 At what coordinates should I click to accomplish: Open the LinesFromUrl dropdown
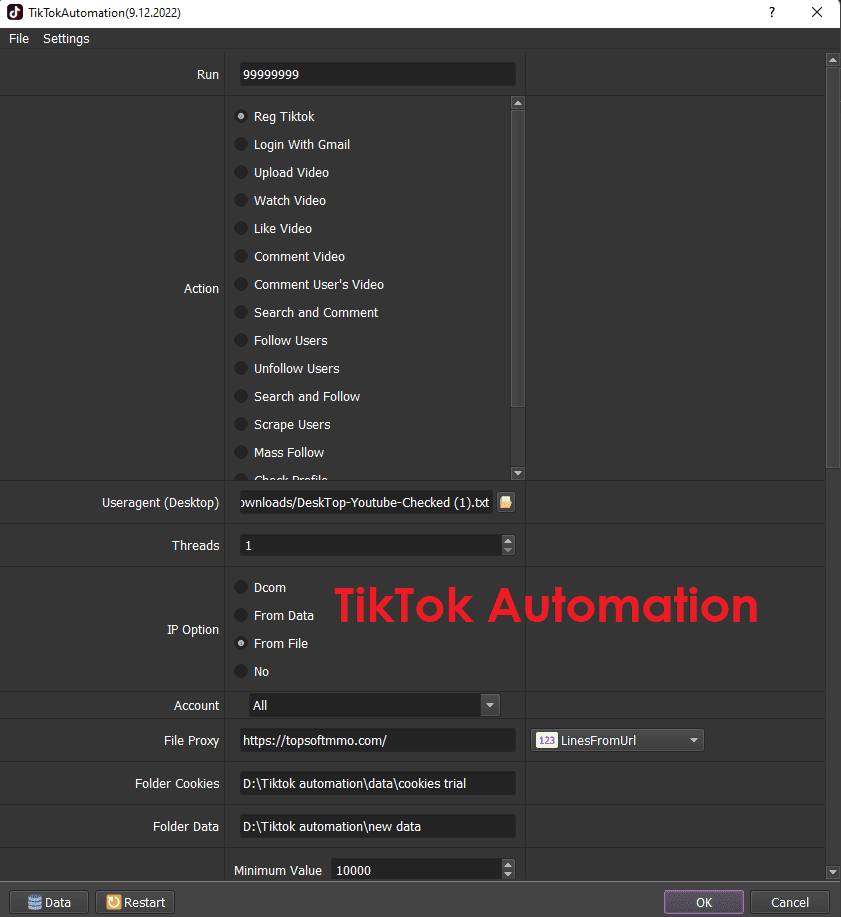[617, 740]
